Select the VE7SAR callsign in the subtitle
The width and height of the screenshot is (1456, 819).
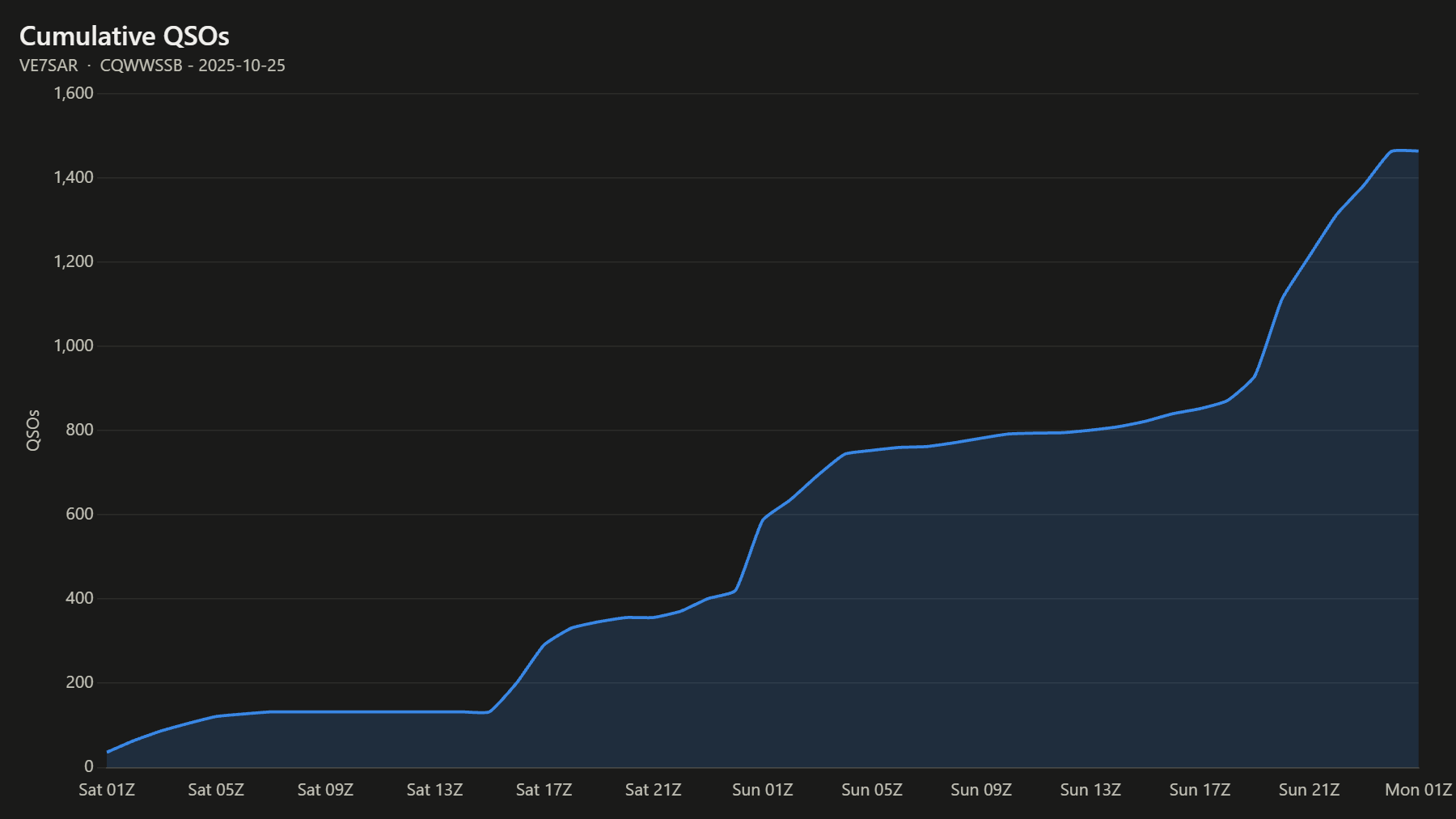click(49, 66)
